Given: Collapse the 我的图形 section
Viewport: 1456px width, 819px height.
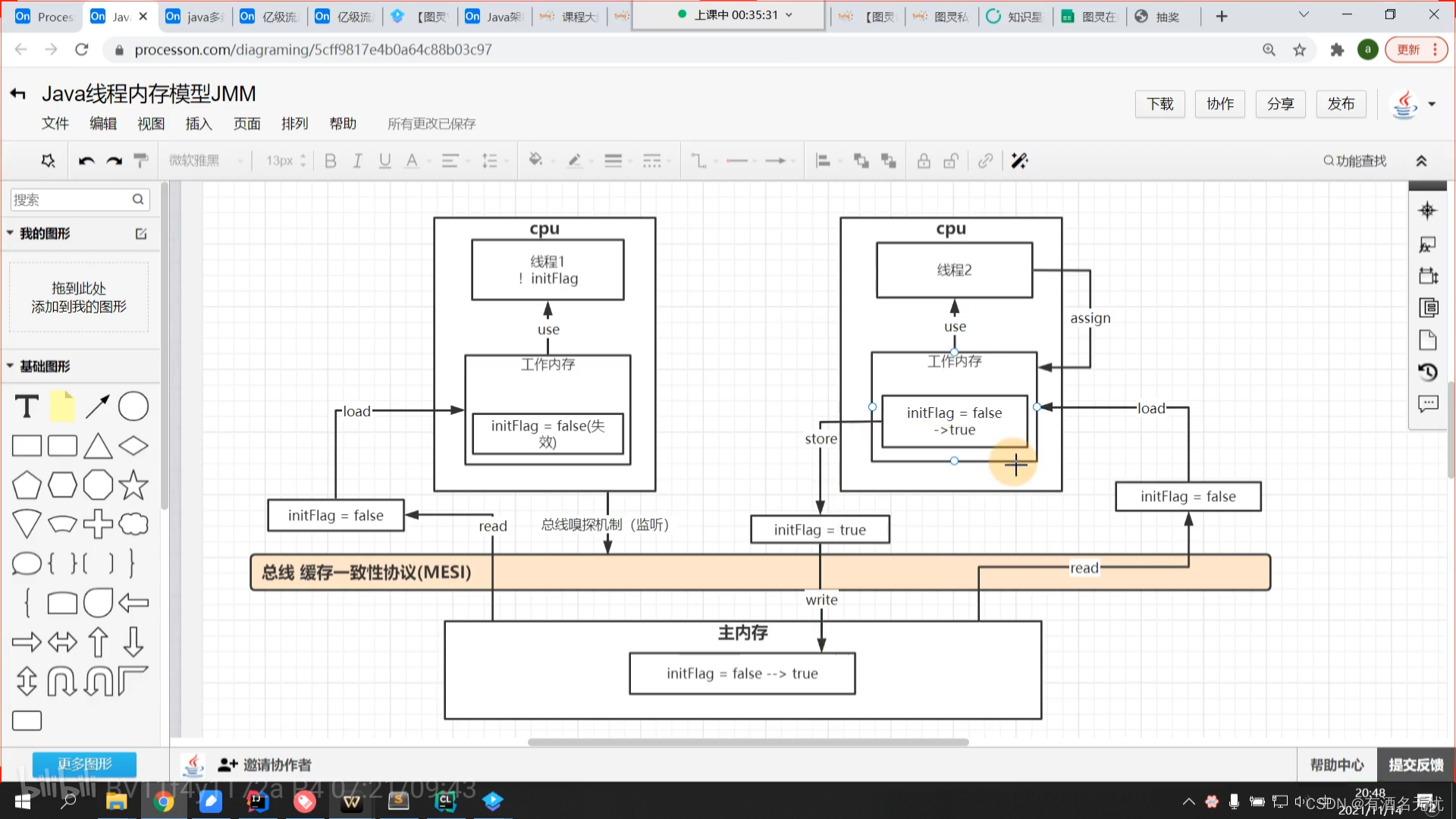Looking at the screenshot, I should point(10,233).
